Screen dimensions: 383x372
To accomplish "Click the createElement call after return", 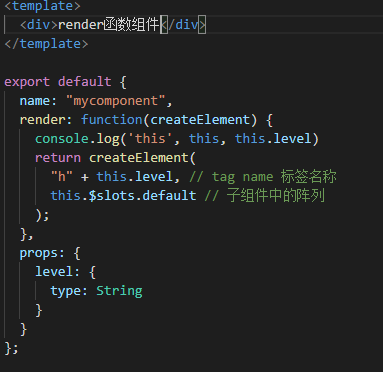I will tap(139, 157).
